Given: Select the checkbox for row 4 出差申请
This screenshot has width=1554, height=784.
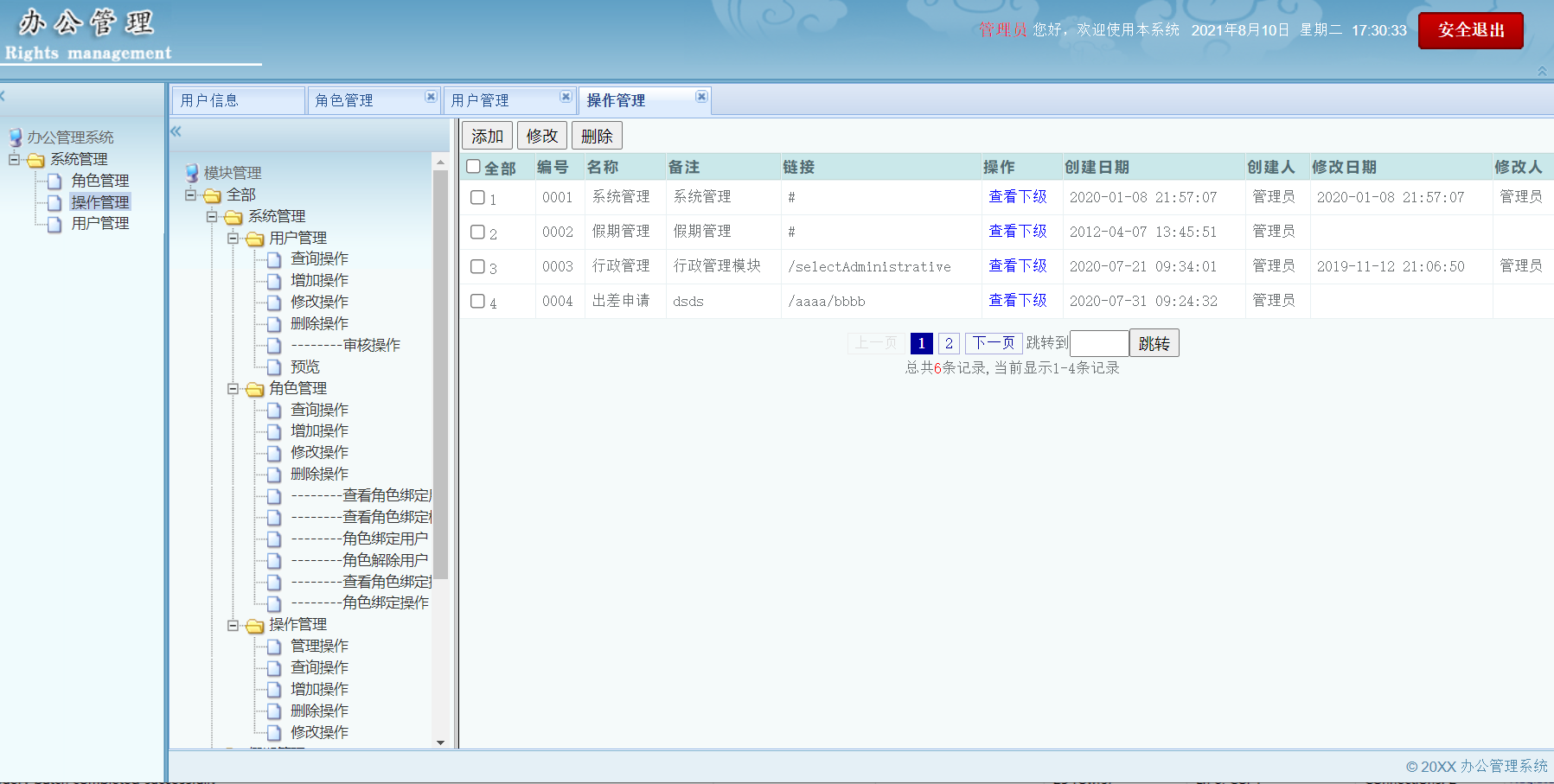Looking at the screenshot, I should click(477, 301).
